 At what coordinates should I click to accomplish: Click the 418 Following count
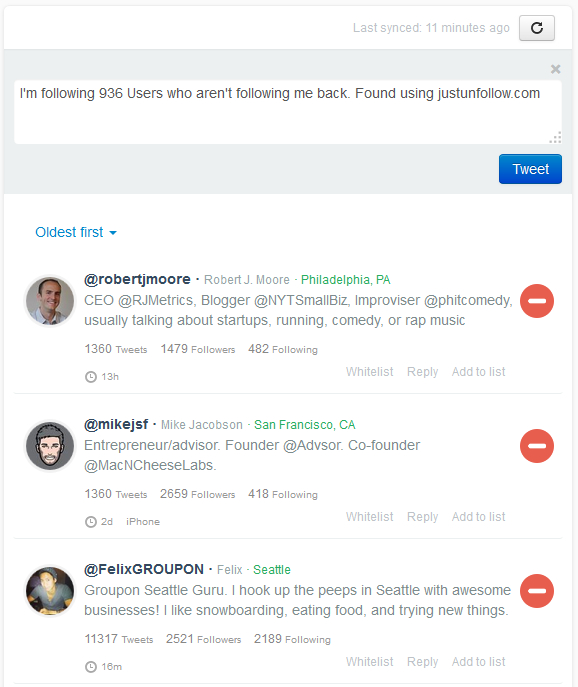coord(283,494)
